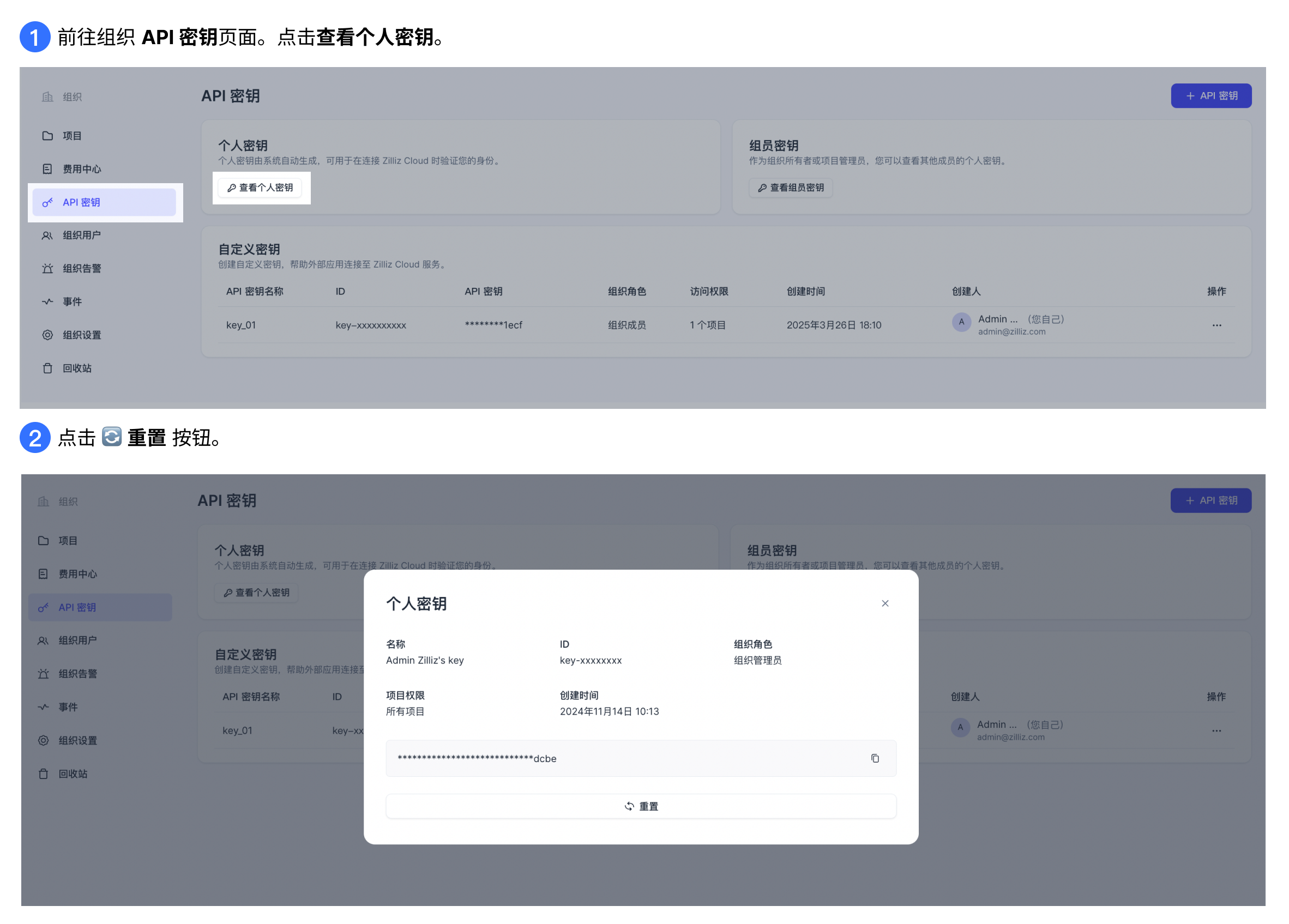The width and height of the screenshot is (1289, 924).
Task: Click the 项目 folder icon in sidebar
Action: [x=48, y=135]
